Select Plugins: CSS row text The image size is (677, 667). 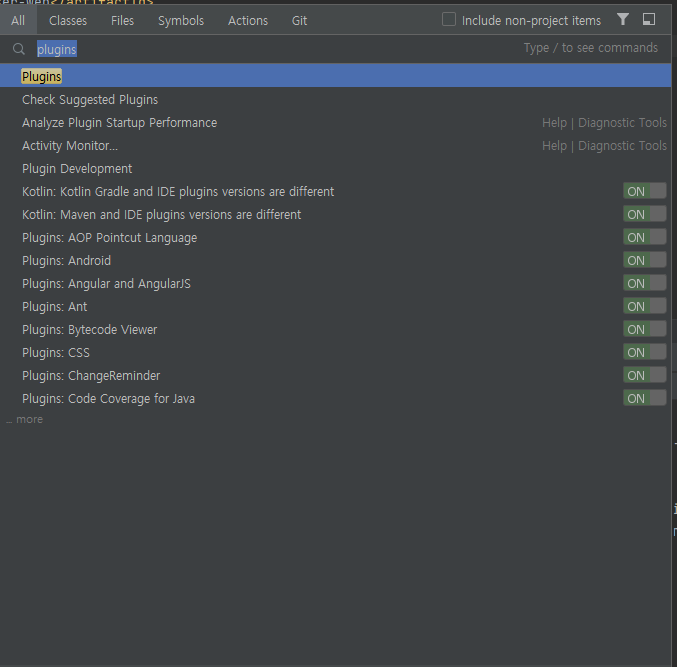(x=56, y=352)
